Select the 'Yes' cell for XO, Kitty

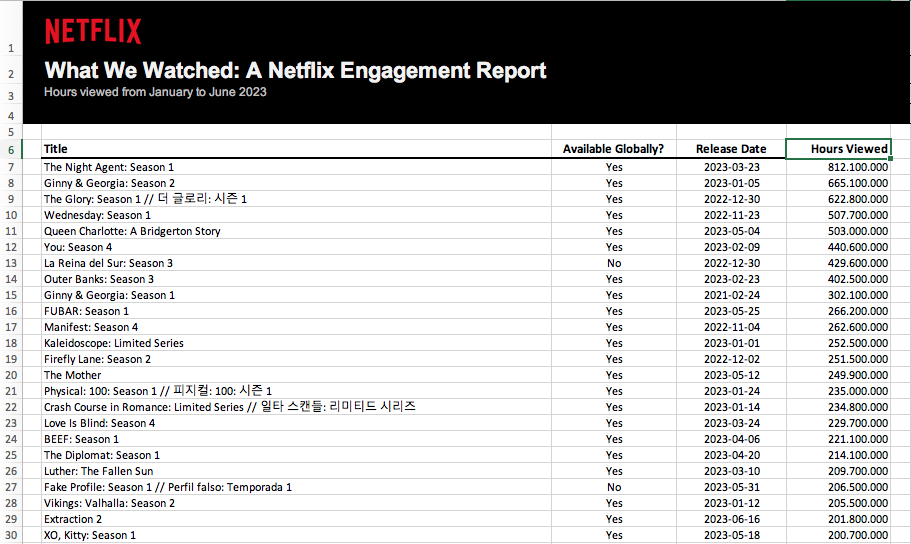tap(614, 535)
